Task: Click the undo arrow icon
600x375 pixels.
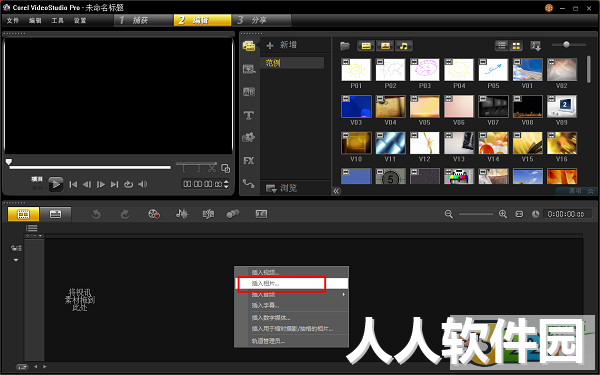Action: pyautogui.click(x=96, y=214)
